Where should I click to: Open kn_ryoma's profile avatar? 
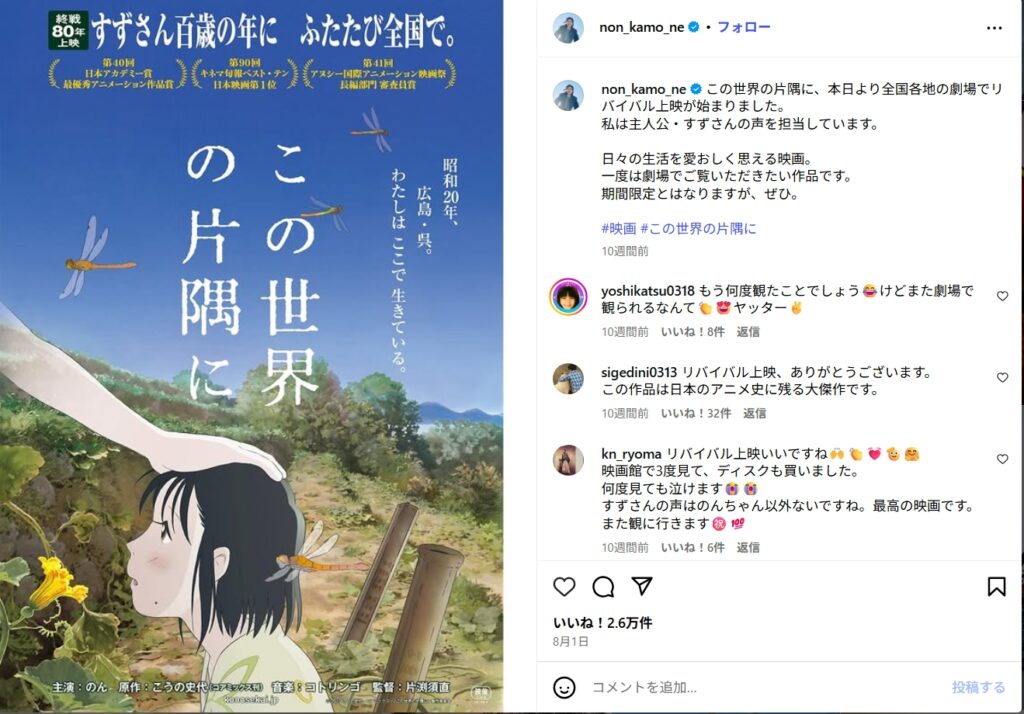coord(568,461)
